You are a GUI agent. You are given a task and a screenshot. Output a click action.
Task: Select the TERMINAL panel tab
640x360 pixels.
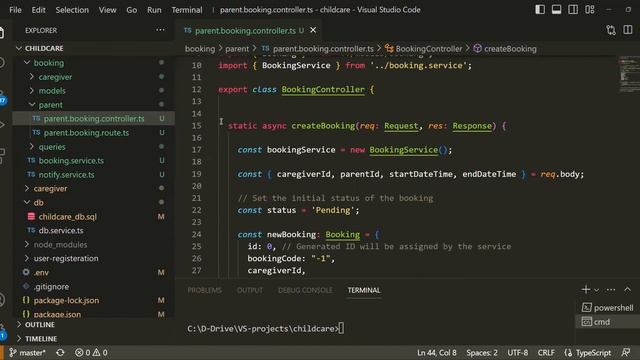pyautogui.click(x=364, y=290)
